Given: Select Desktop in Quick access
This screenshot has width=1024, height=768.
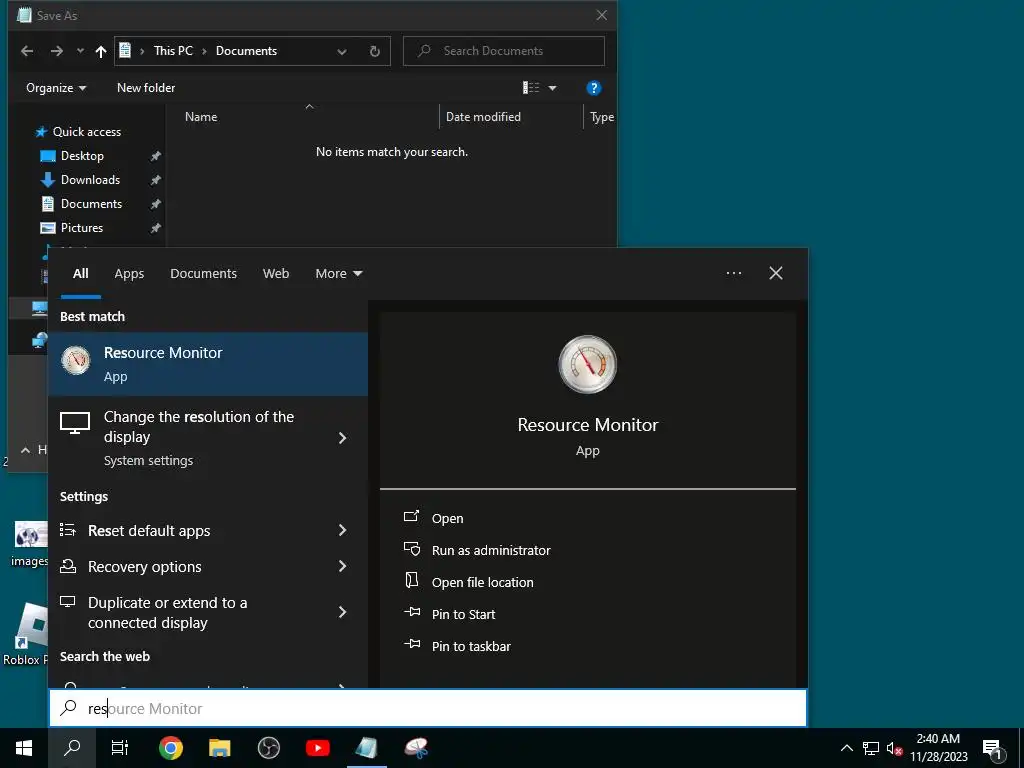Looking at the screenshot, I should (x=82, y=156).
